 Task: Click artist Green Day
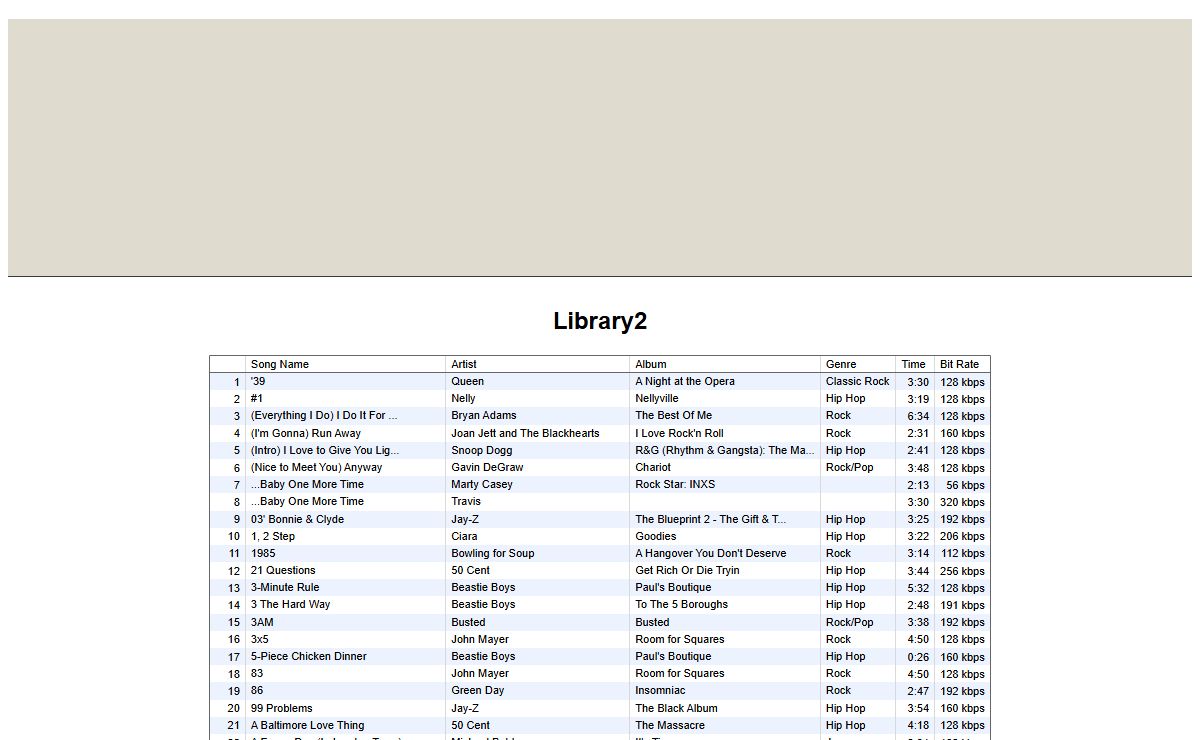click(480, 690)
